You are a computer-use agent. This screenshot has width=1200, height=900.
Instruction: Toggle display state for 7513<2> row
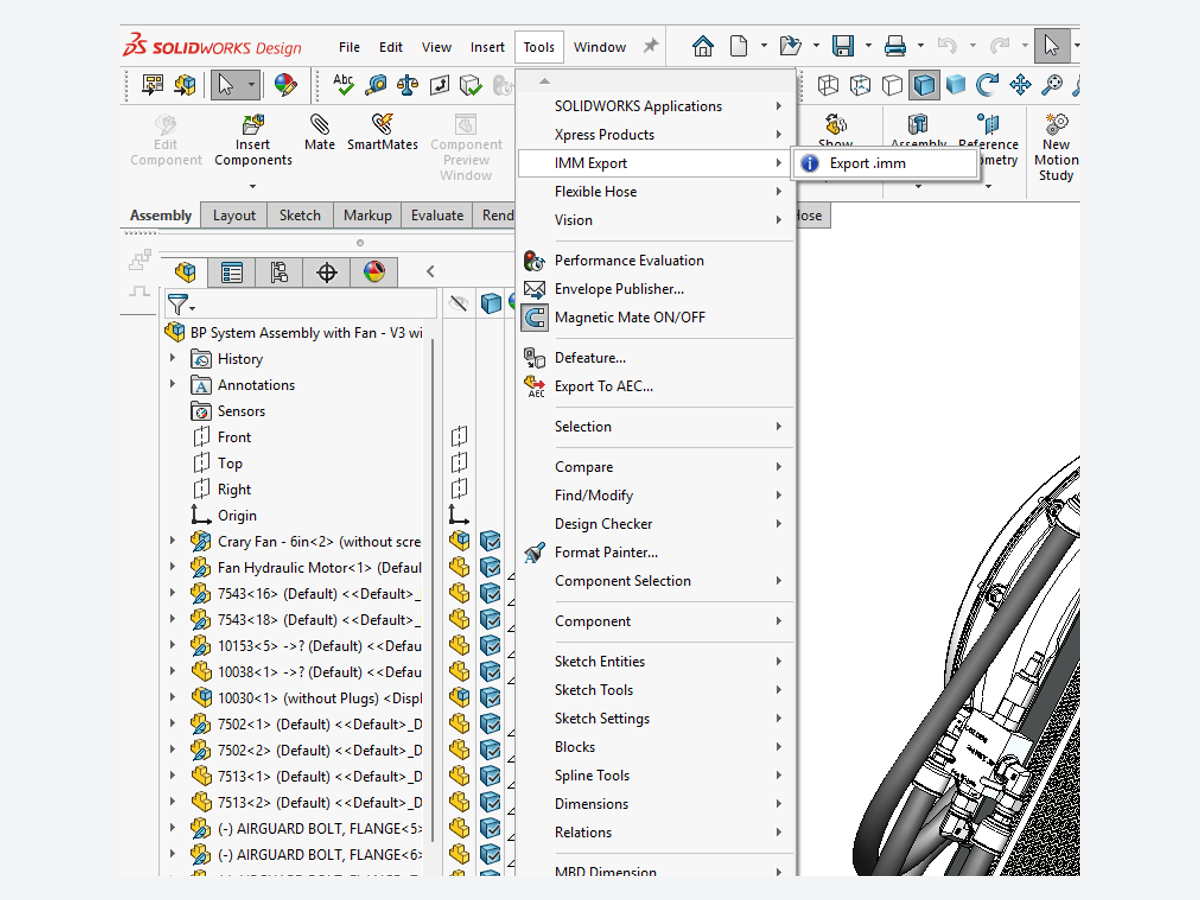(x=490, y=802)
